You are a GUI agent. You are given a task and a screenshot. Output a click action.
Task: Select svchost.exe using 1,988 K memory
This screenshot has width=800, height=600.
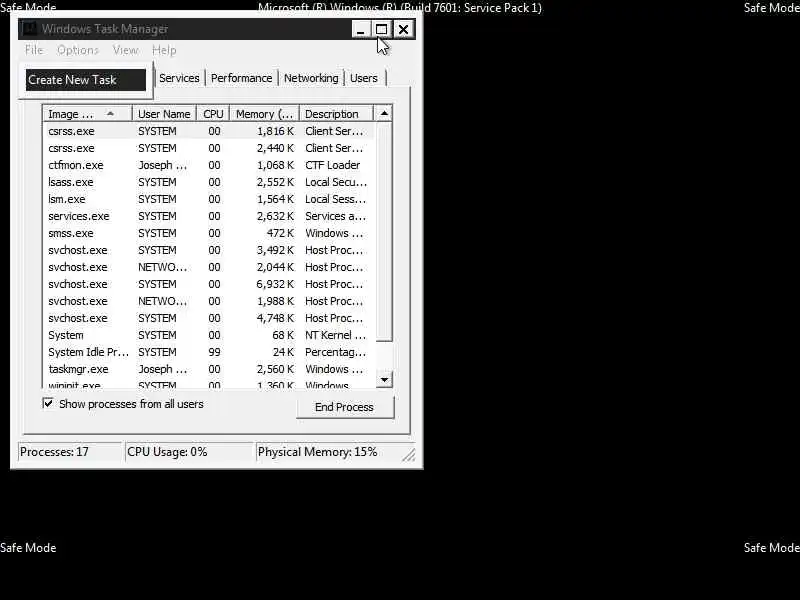[x=209, y=301]
